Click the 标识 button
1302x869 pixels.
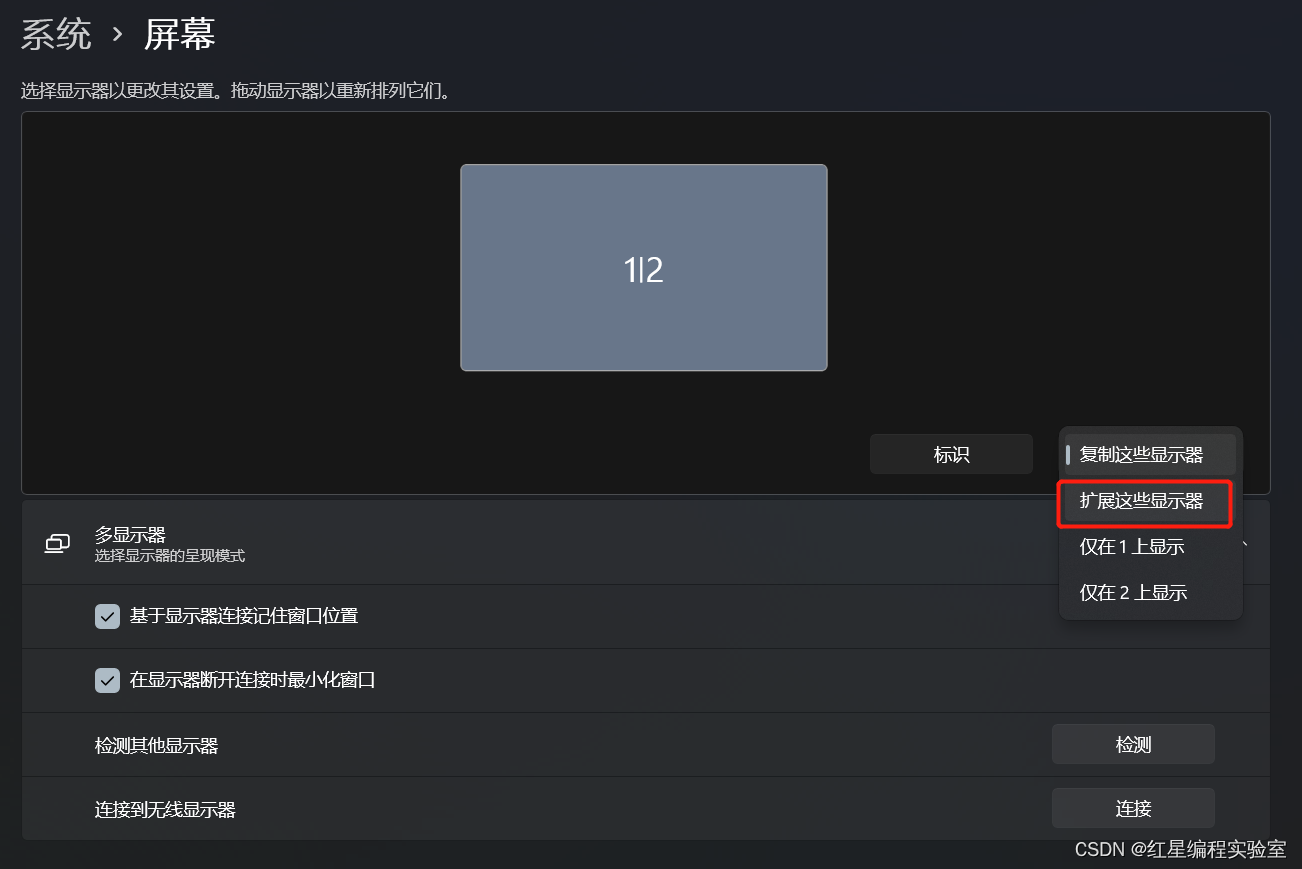coord(951,454)
